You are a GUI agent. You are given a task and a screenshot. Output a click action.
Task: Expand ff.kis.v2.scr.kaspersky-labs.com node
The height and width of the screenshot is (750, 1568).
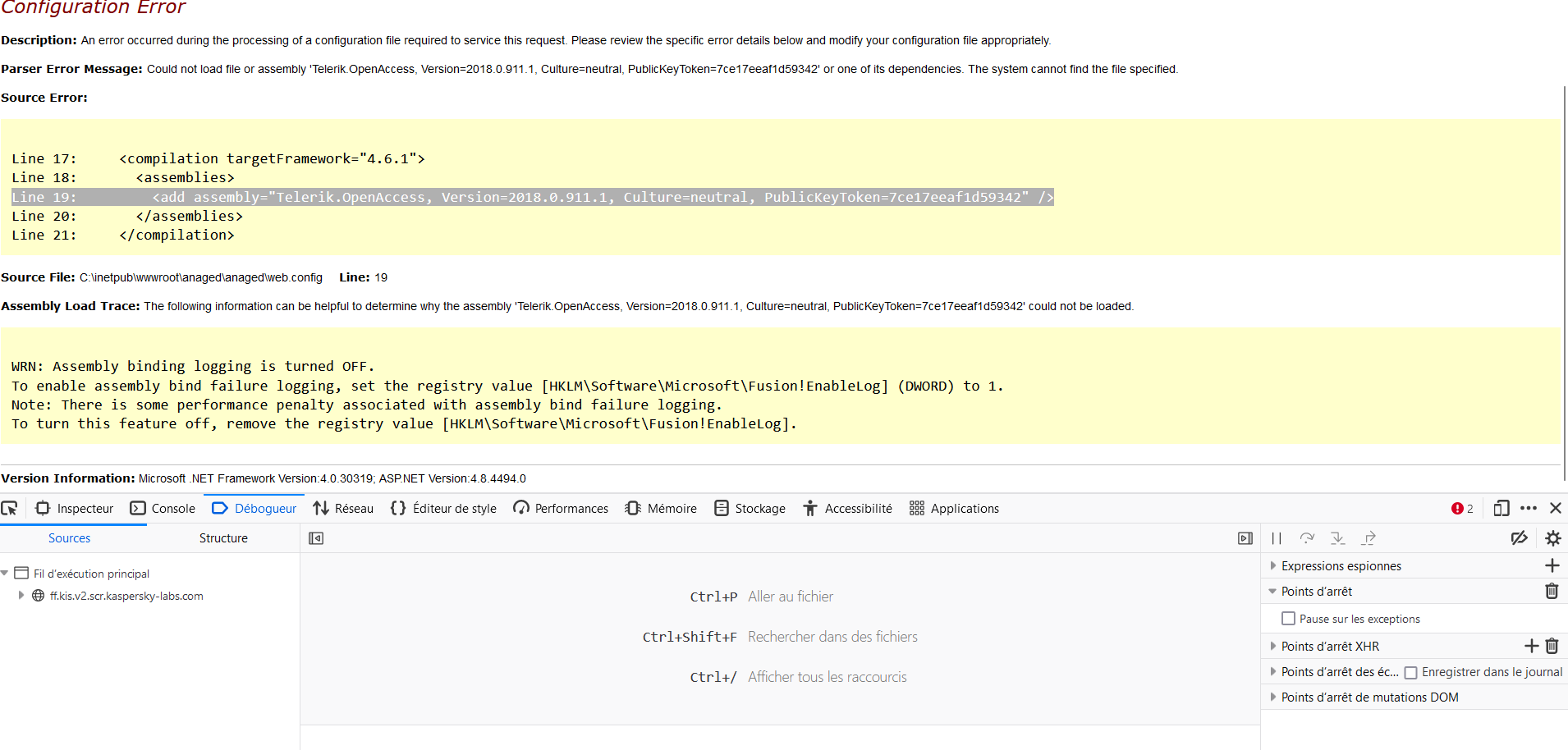pos(21,596)
